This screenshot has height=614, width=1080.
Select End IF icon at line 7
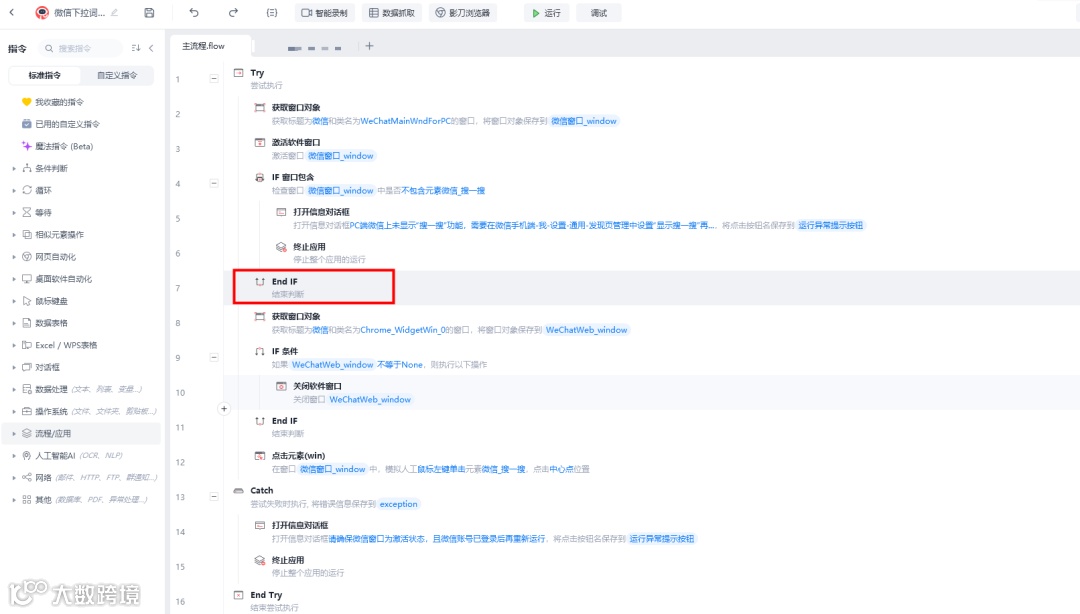coord(260,281)
